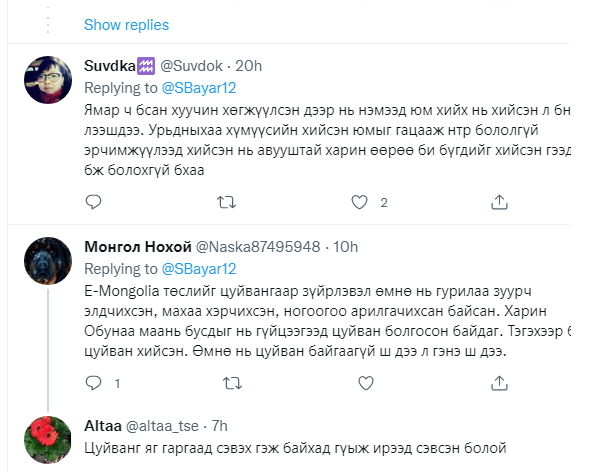Like Suvdka's tweet with 2 likes
This screenshot has height=472, width=602.
pyautogui.click(x=360, y=202)
